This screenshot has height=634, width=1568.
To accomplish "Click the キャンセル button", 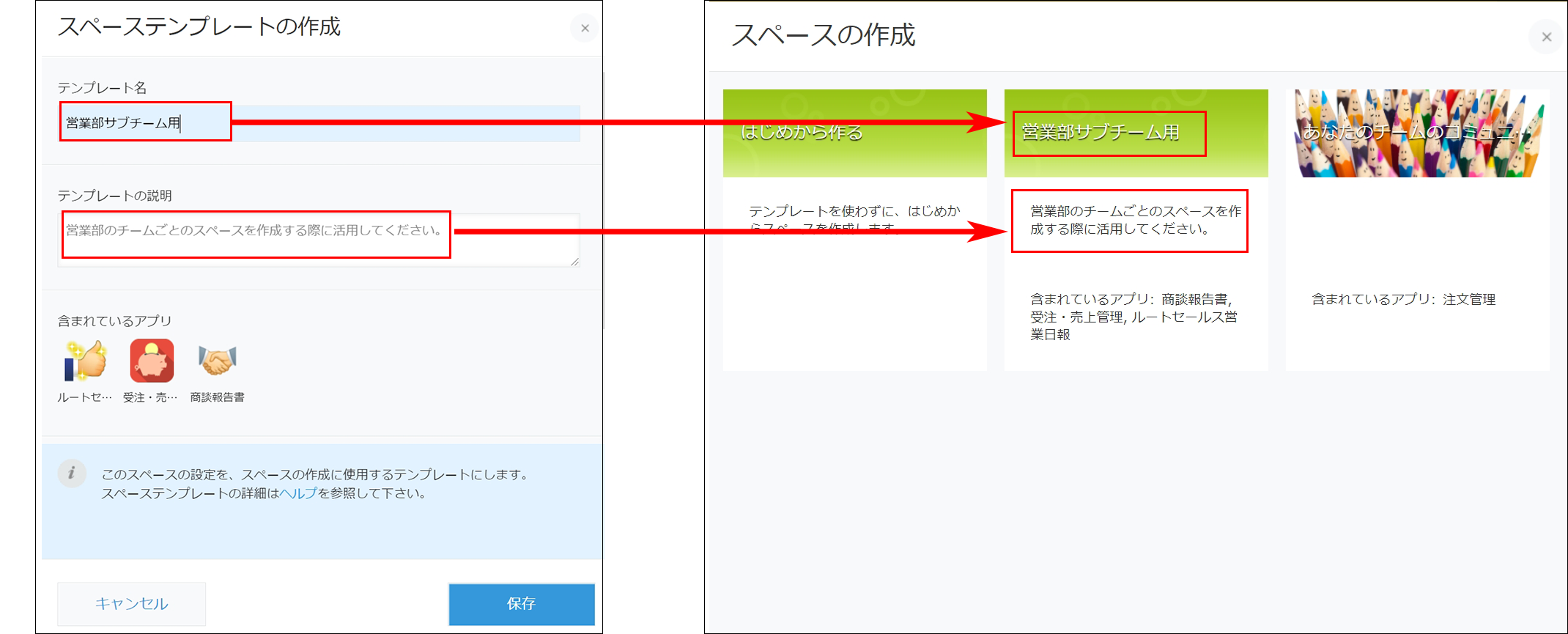I will click(x=132, y=604).
